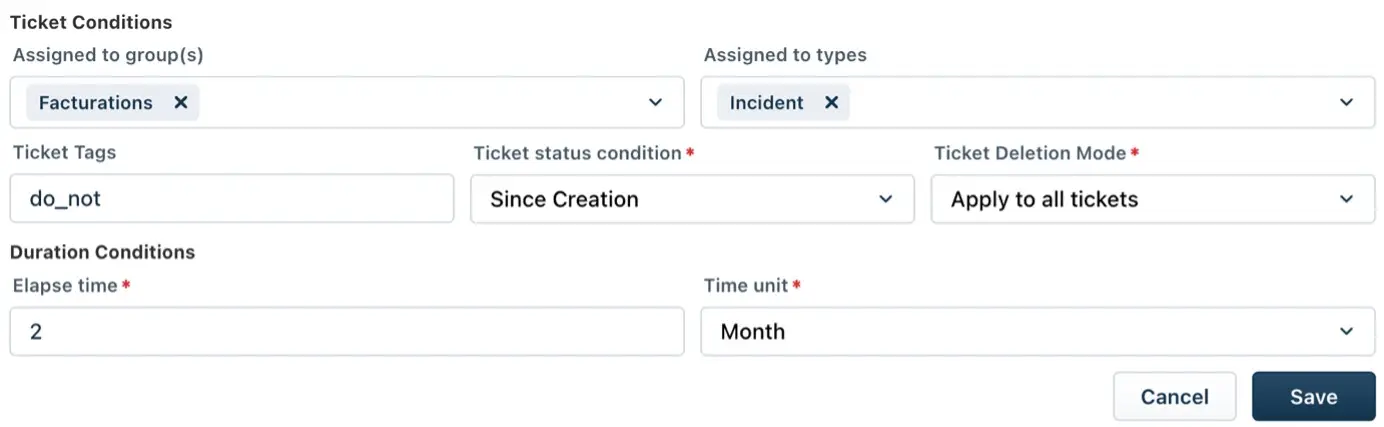Remove the Incident type tag
The height and width of the screenshot is (427, 1384).
point(831,102)
